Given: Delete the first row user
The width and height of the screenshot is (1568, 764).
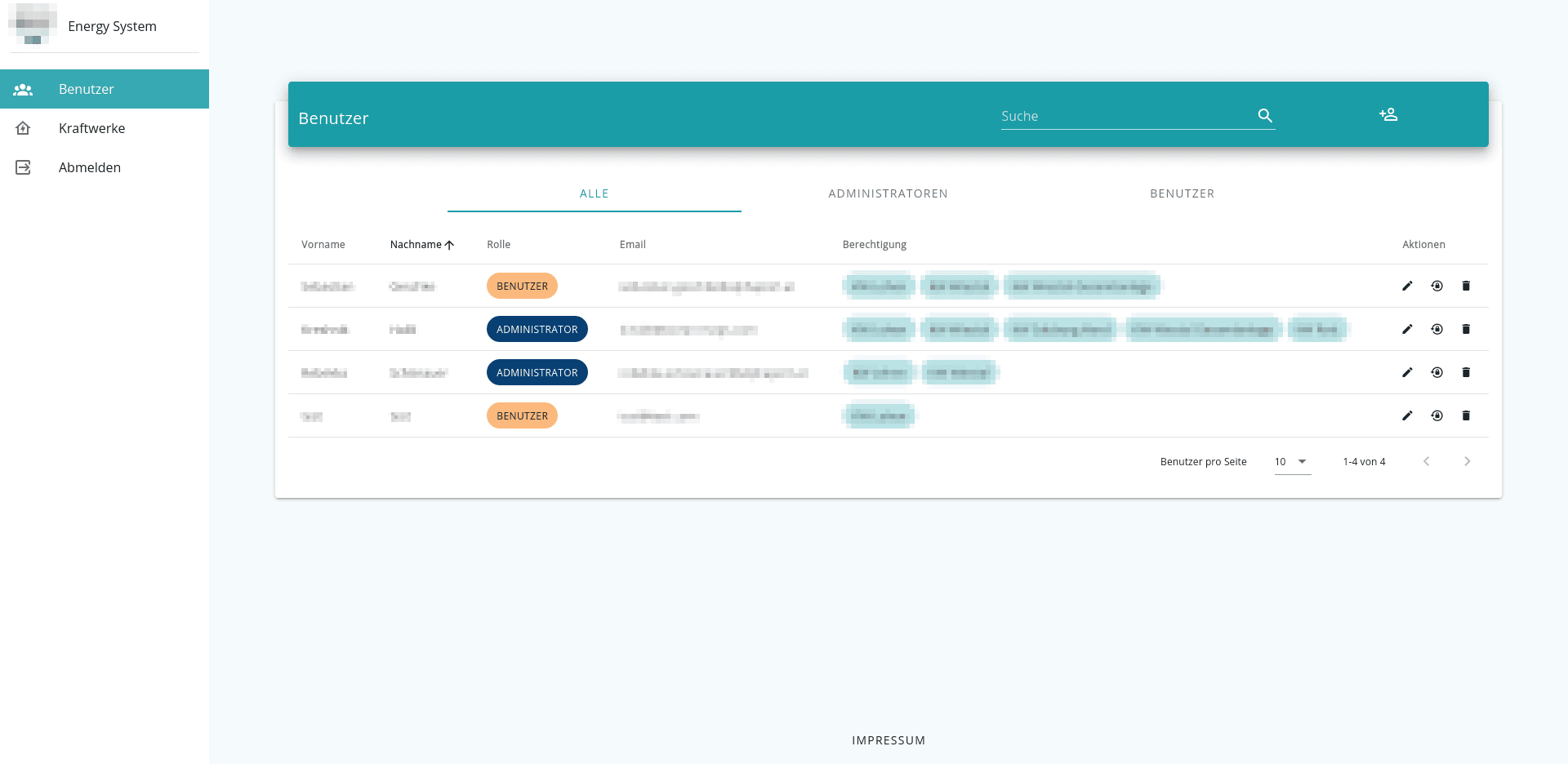Looking at the screenshot, I should pyautogui.click(x=1466, y=286).
